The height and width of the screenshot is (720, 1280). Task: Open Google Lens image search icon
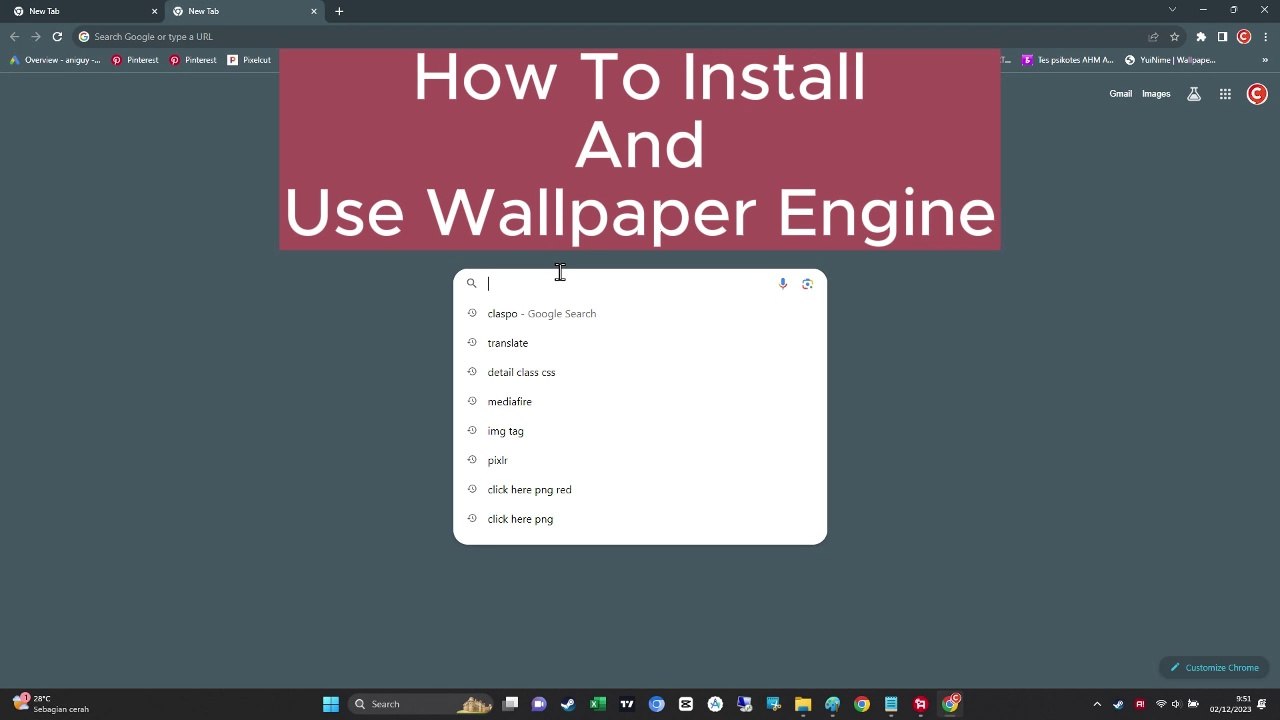pyautogui.click(x=807, y=283)
